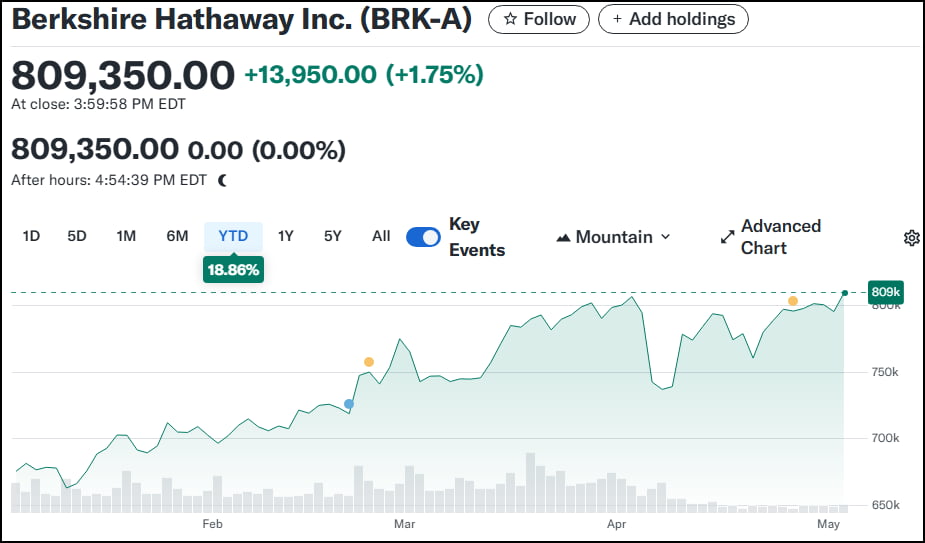Select the 5D time range

tap(77, 237)
